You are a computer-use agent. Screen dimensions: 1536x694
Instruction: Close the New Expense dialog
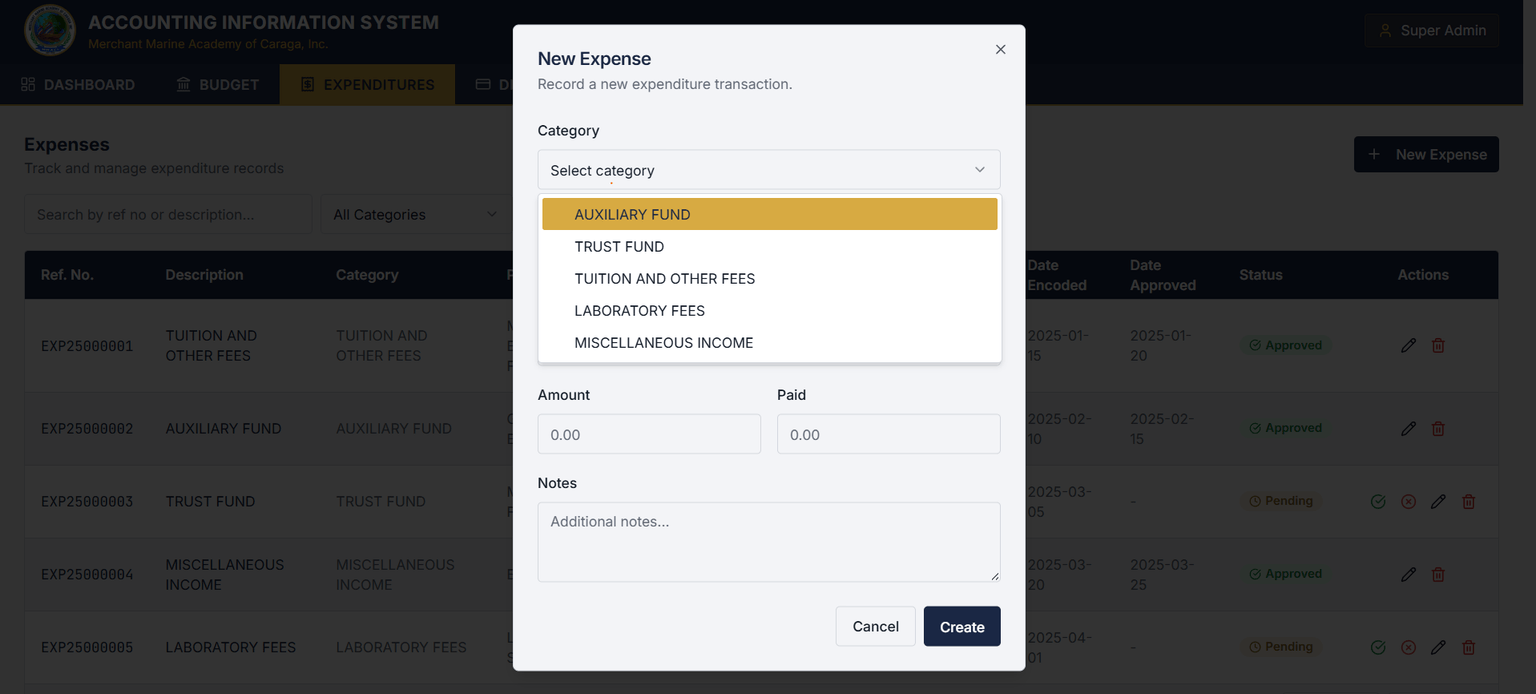pyautogui.click(x=1000, y=49)
